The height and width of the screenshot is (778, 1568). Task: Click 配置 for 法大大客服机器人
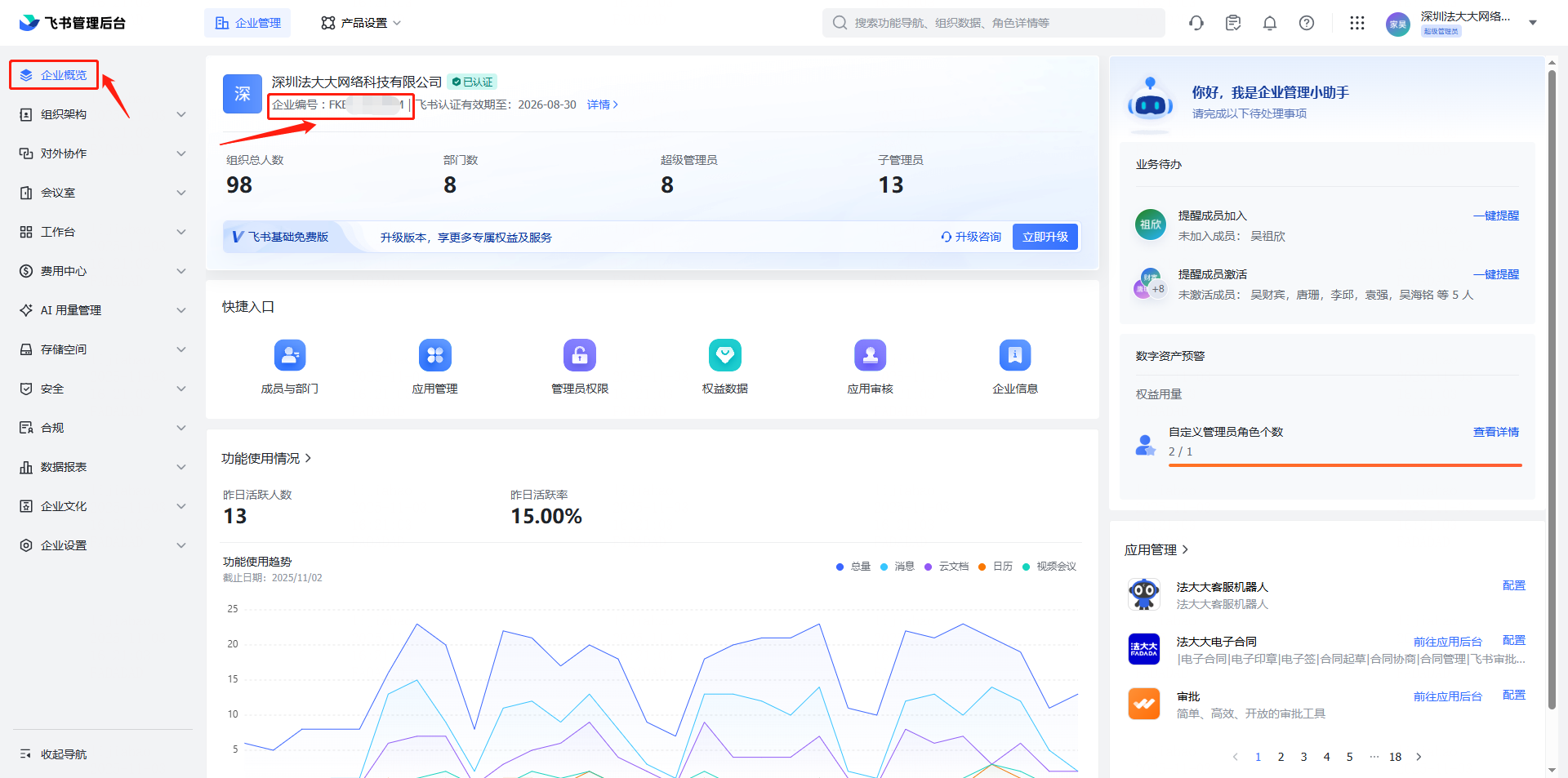click(x=1514, y=585)
